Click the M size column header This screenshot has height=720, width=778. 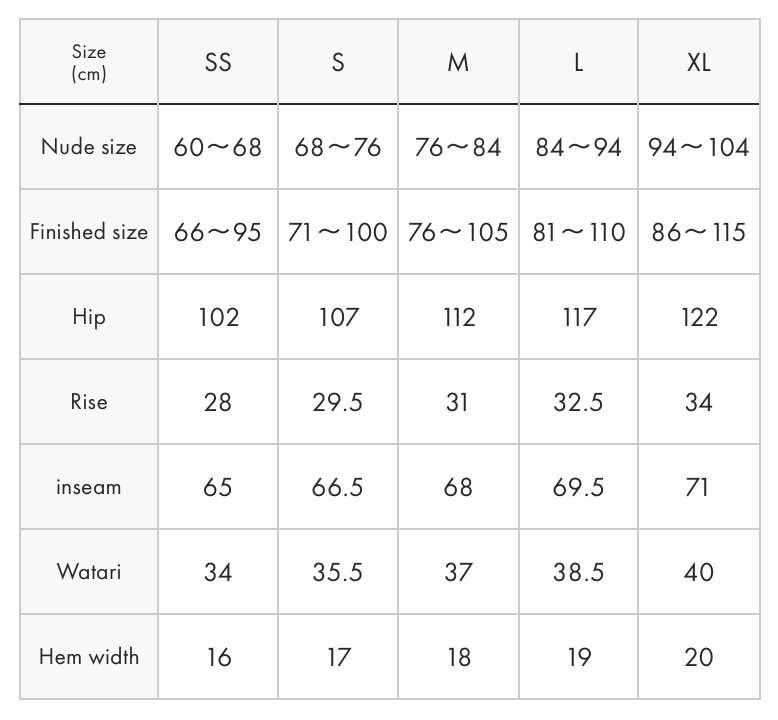pos(458,62)
